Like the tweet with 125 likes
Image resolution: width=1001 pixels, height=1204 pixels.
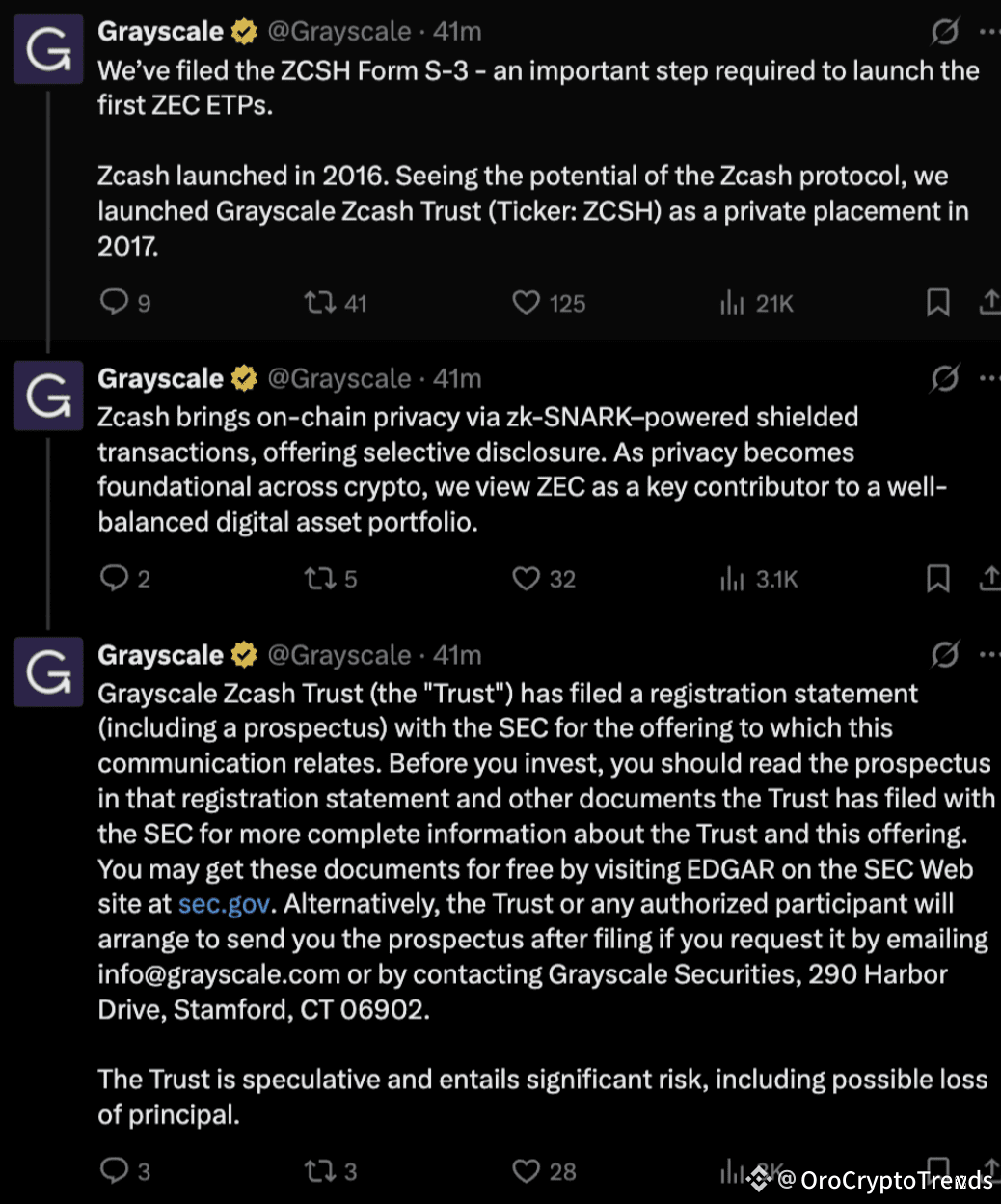[x=527, y=303]
